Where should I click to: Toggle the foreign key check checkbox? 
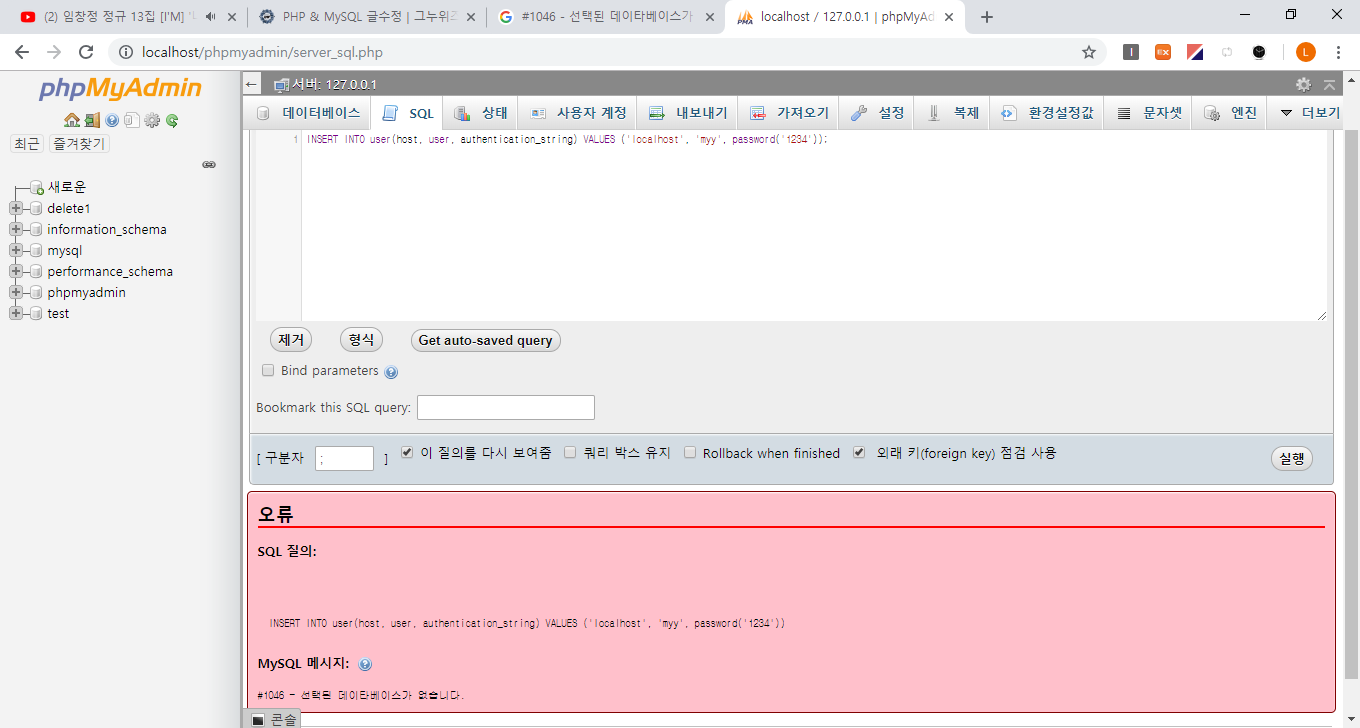859,452
